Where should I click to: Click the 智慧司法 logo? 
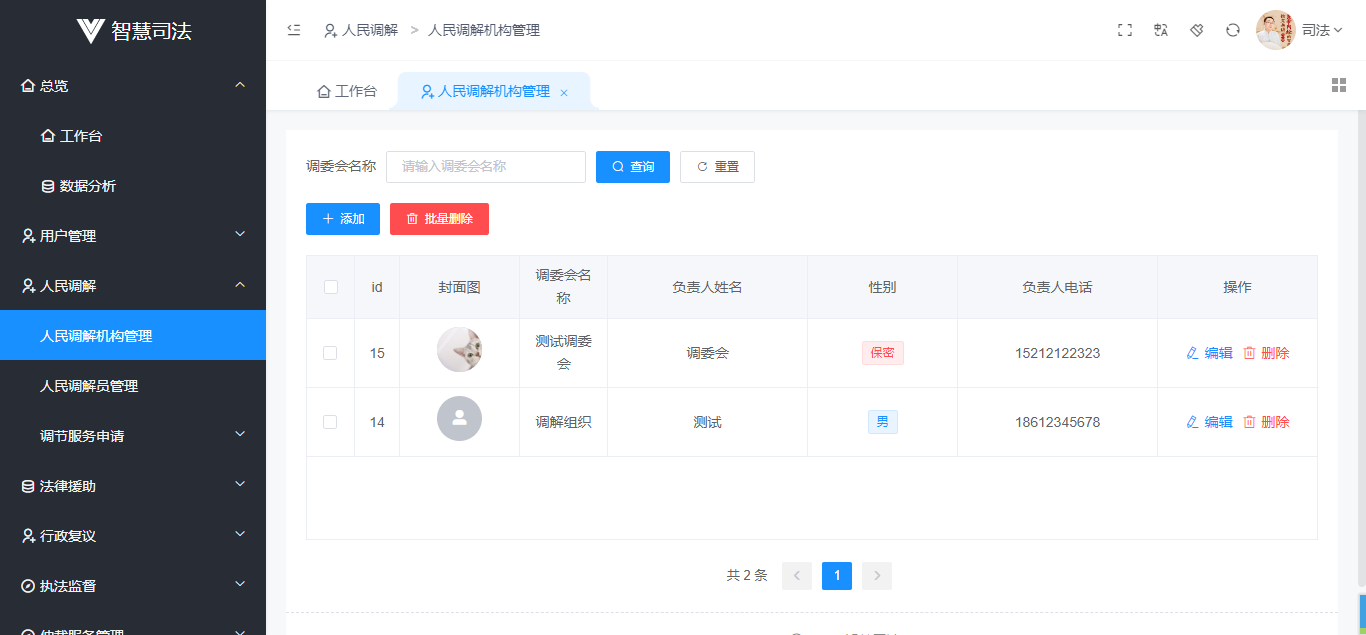[131, 30]
